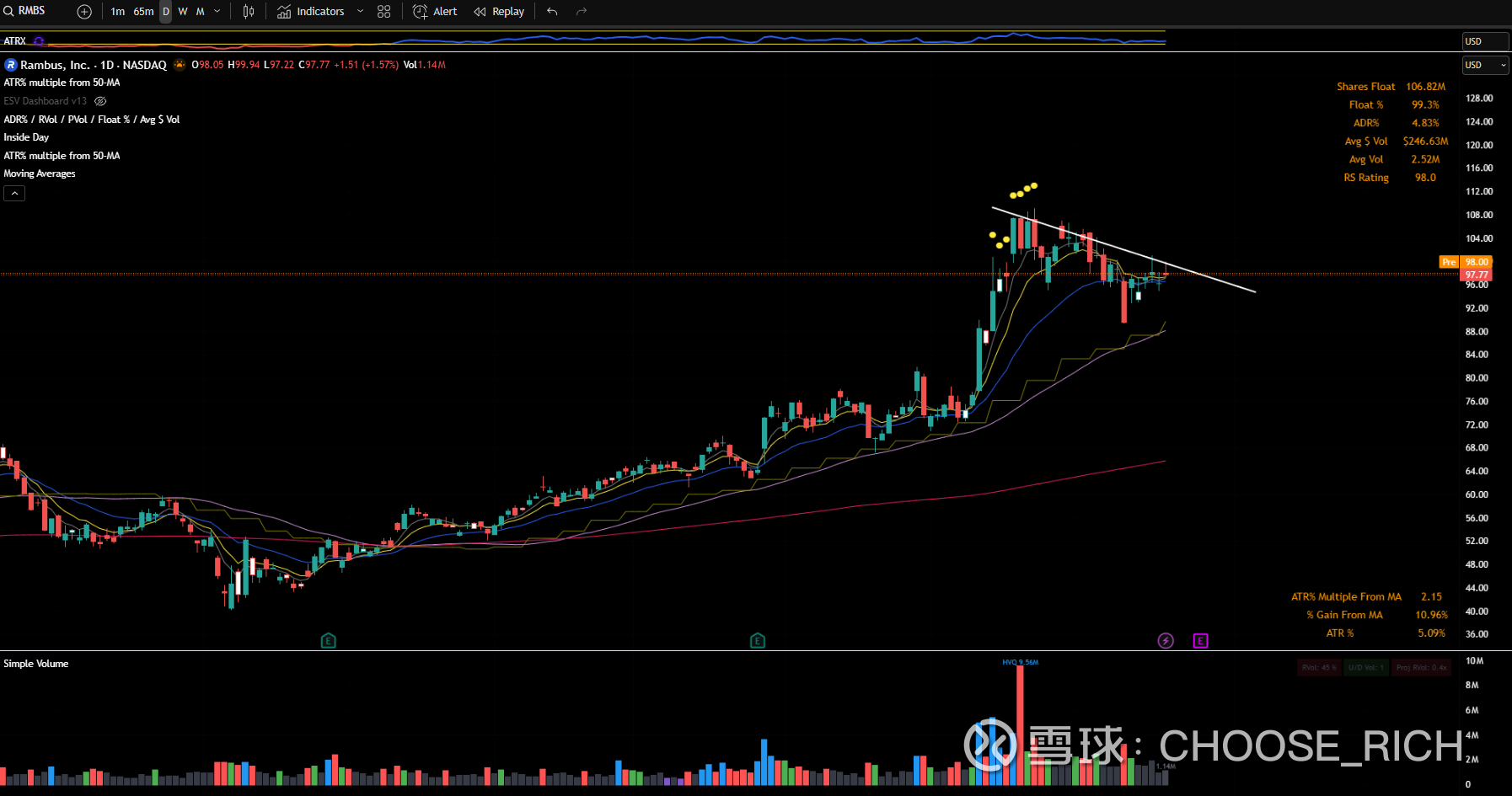Screen dimensions: 1512x796
Task: Select the first ATR% multiple from 50-MA legend
Action: [x=62, y=83]
